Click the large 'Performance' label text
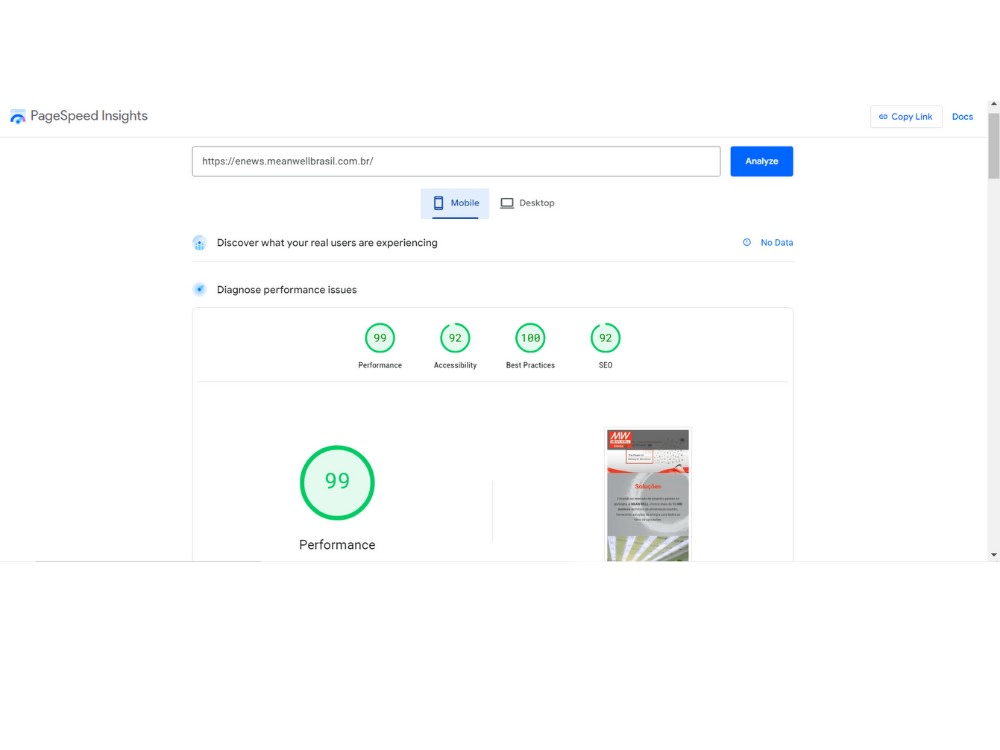The height and width of the screenshot is (750, 1000). [337, 545]
